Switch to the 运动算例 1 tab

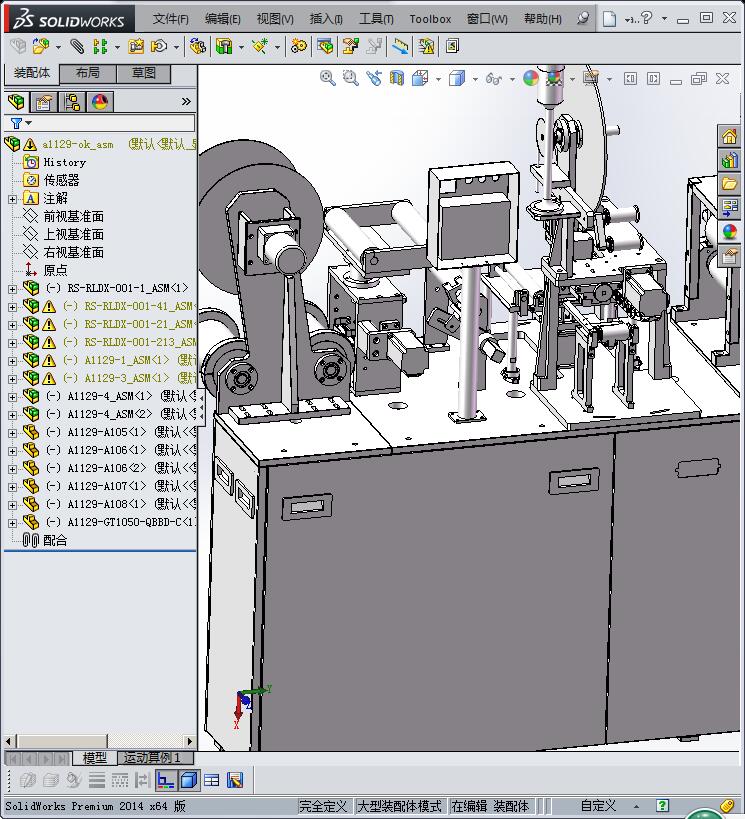pyautogui.click(x=151, y=758)
